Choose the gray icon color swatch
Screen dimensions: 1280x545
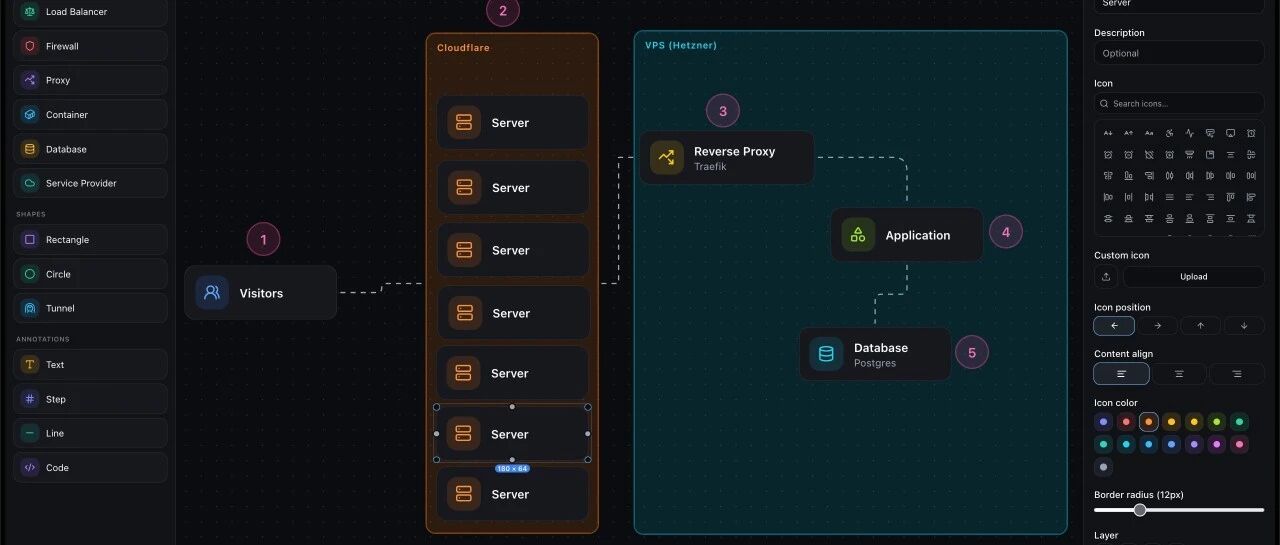point(1103,467)
